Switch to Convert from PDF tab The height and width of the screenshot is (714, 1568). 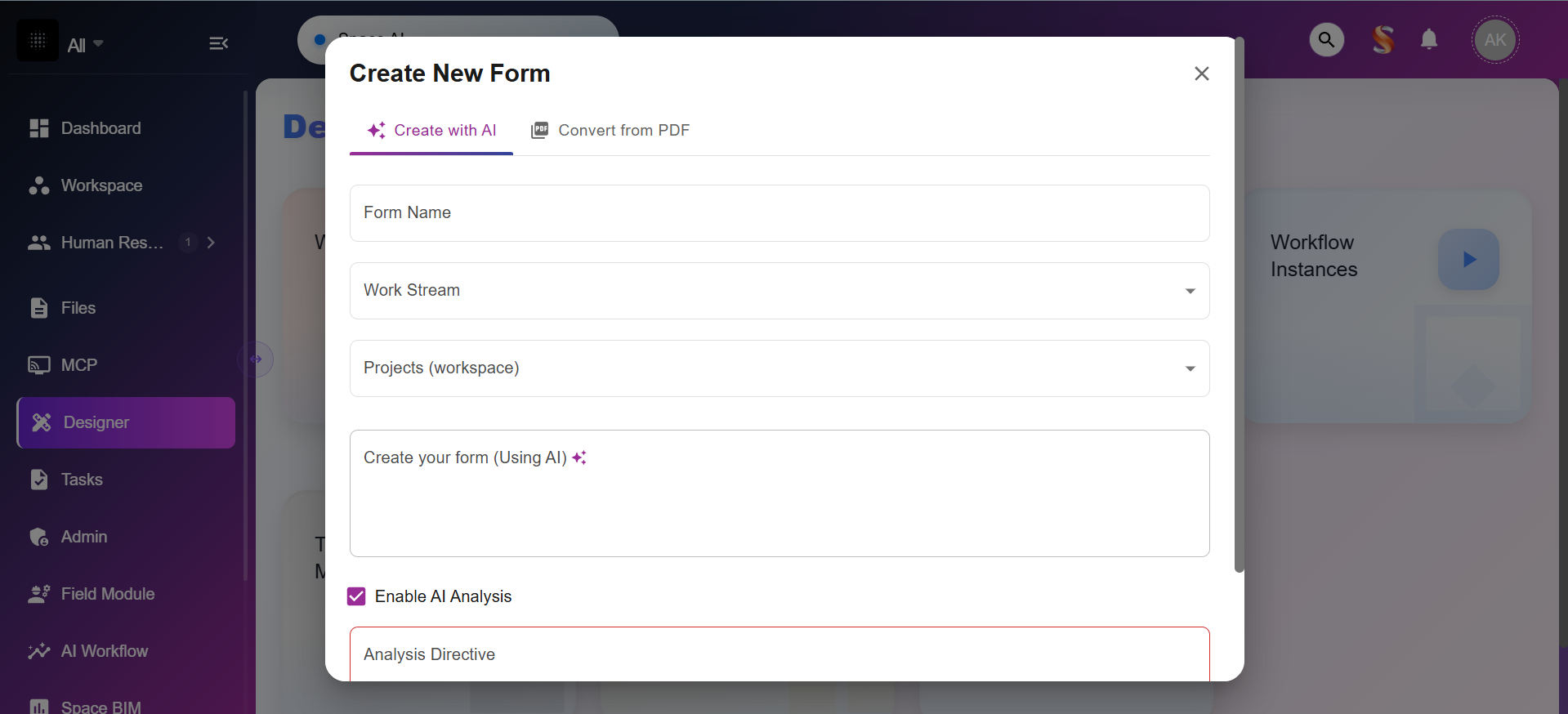click(x=610, y=131)
